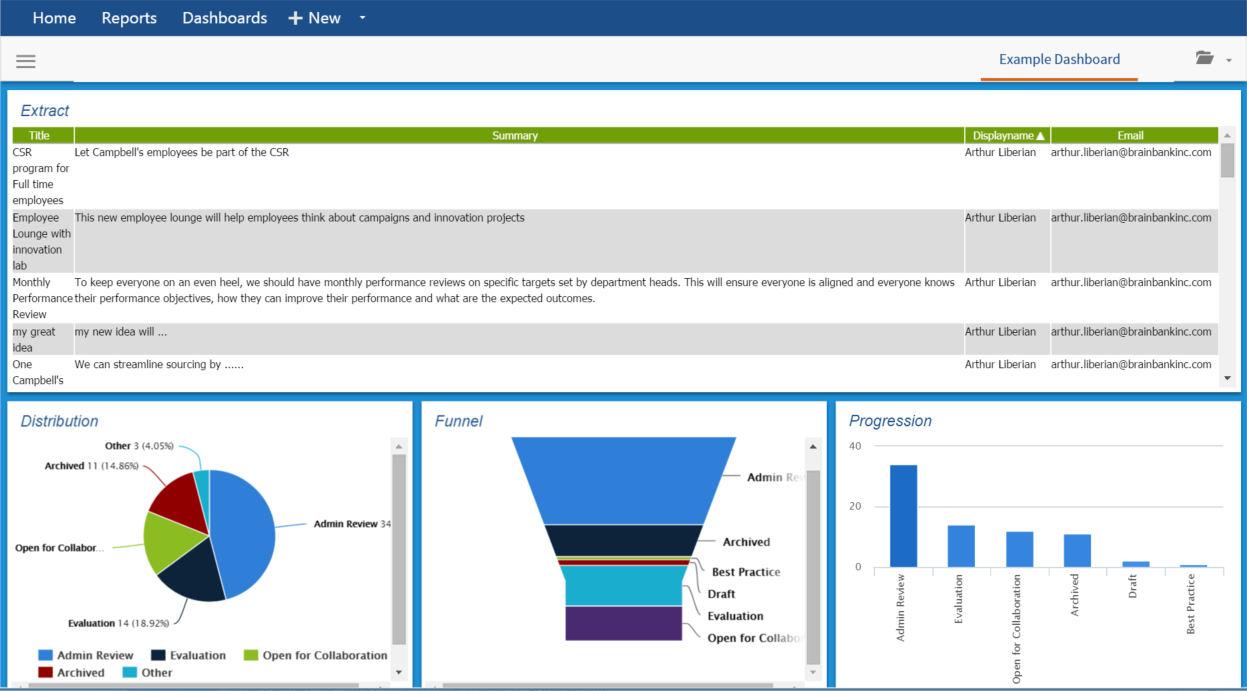Sort by the Title column header
The width and height of the screenshot is (1247, 691).
click(38, 135)
